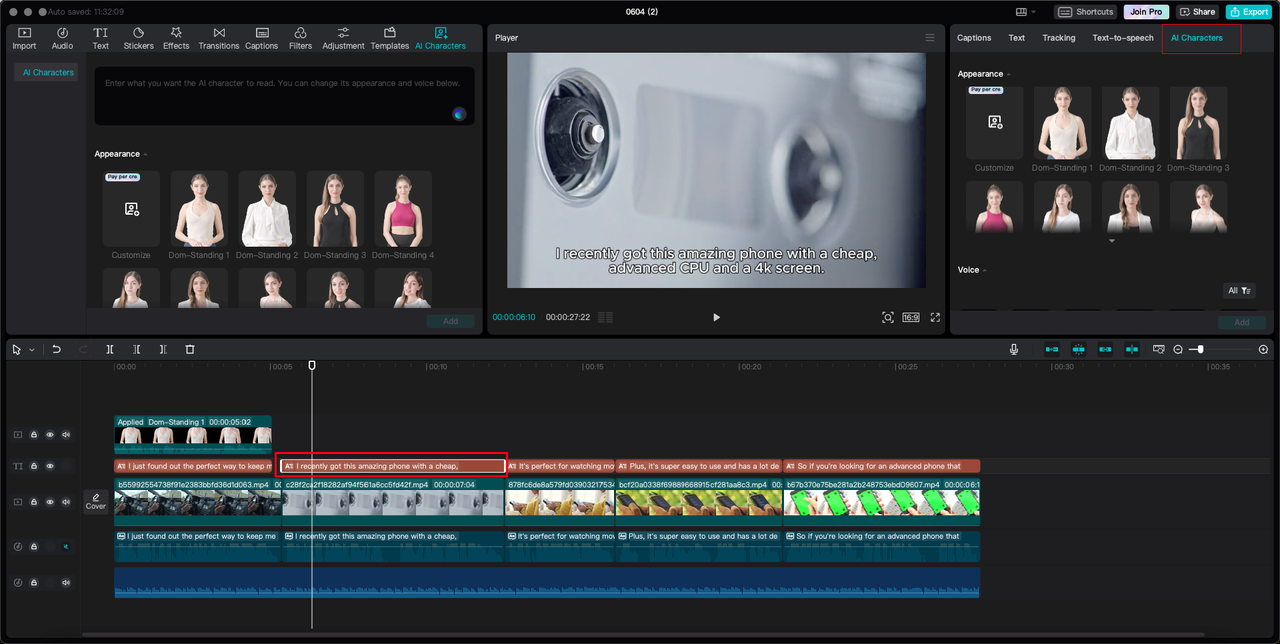Viewport: 1280px width, 644px height.
Task: Select the Transitions icon in toolbar
Action: [x=218, y=38]
